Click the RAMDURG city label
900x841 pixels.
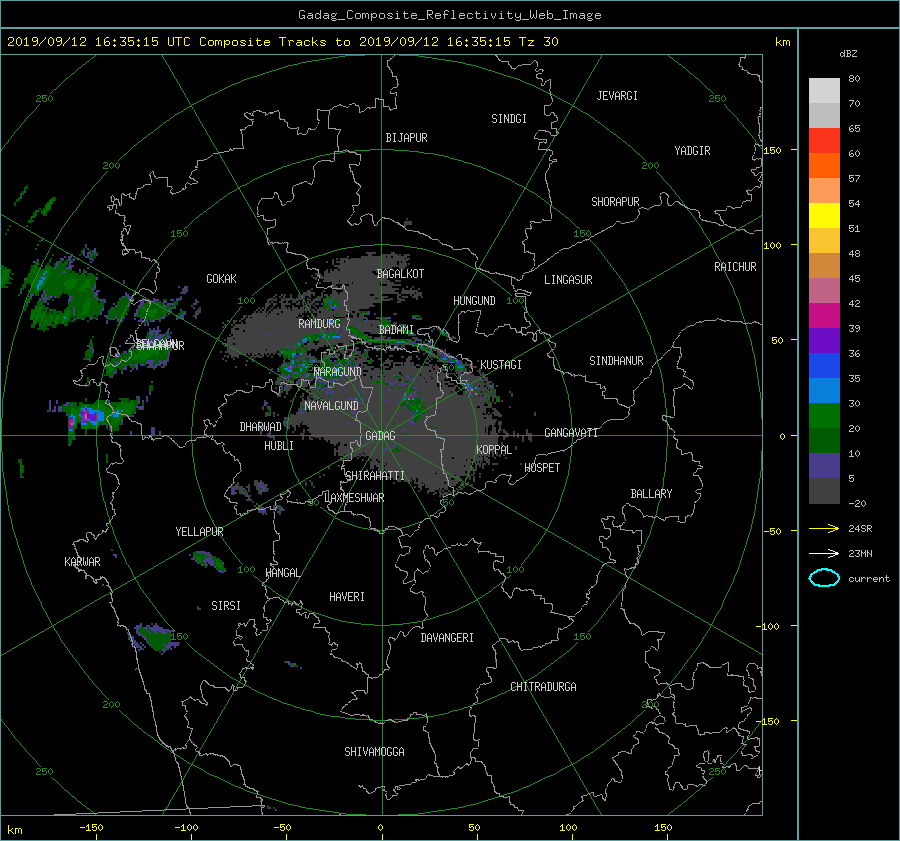319,324
